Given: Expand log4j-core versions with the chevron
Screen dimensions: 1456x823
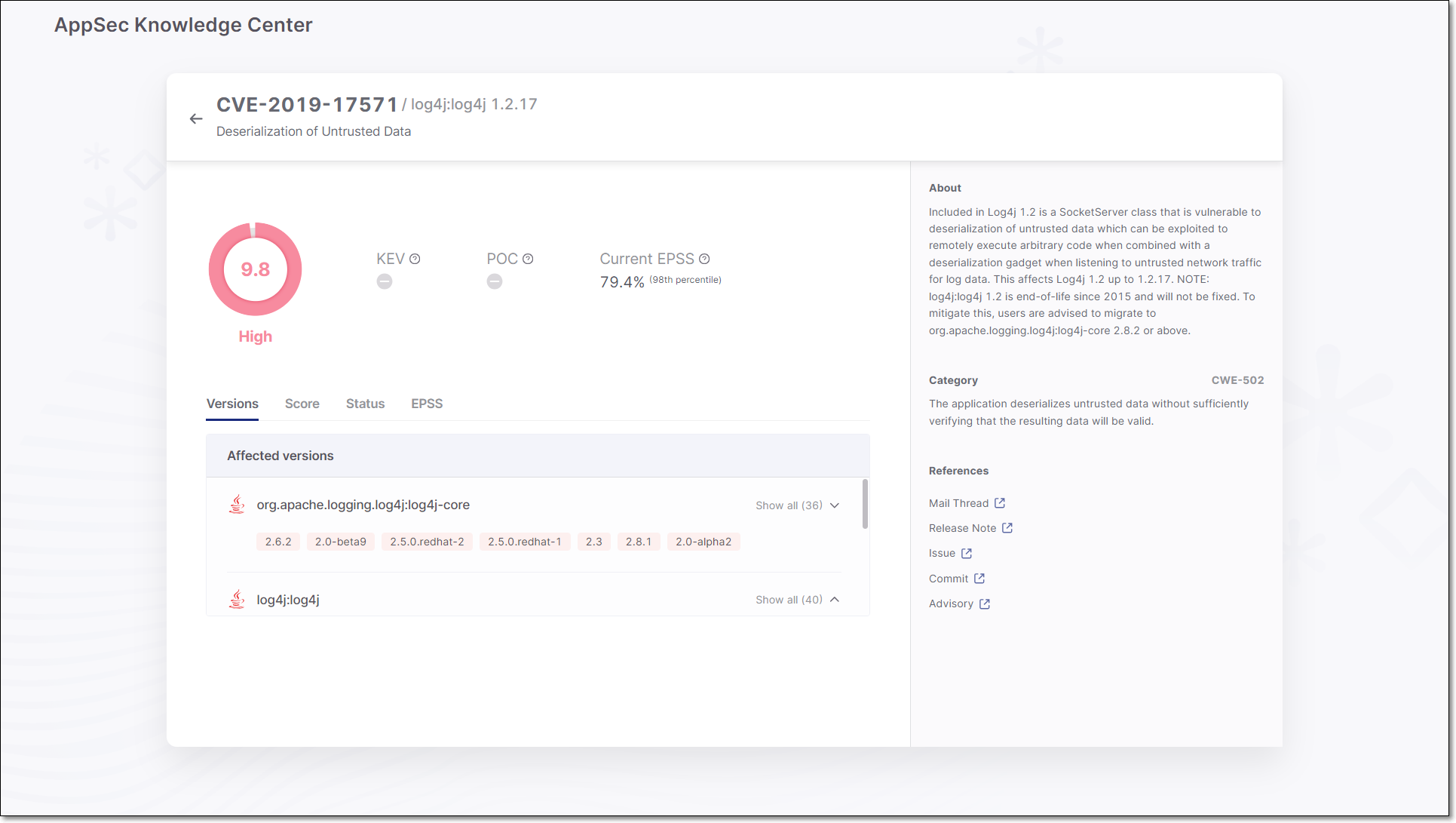Looking at the screenshot, I should click(x=835, y=505).
